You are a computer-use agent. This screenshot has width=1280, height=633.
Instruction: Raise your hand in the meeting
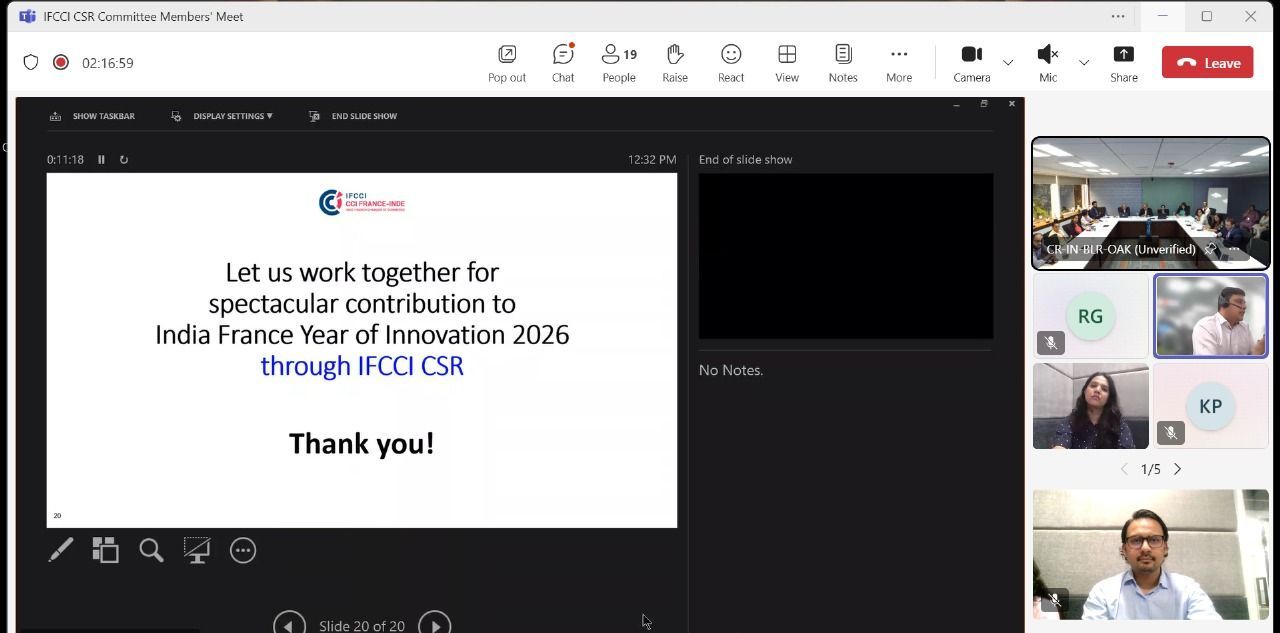point(675,62)
